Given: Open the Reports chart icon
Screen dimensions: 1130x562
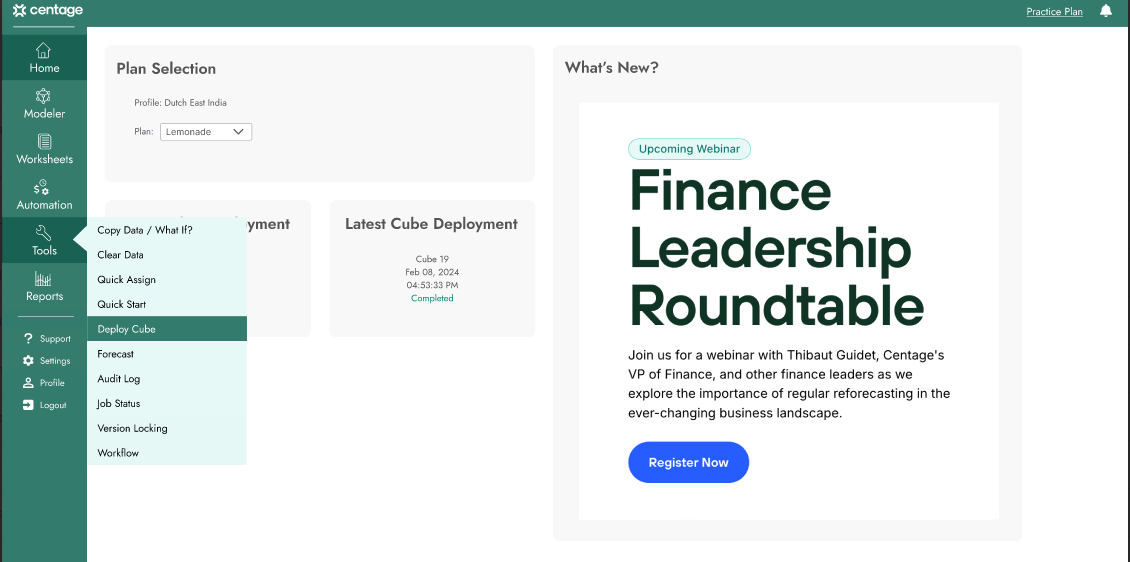Looking at the screenshot, I should point(43,279).
